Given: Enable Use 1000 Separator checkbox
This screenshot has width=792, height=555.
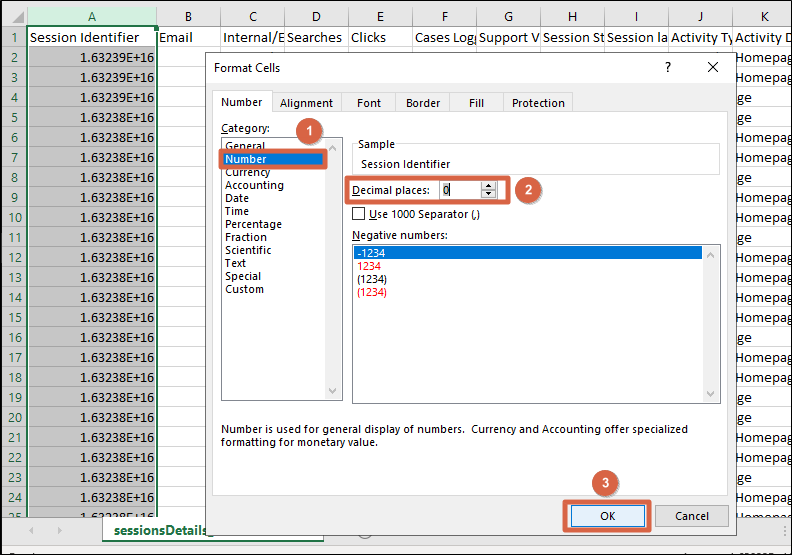Looking at the screenshot, I should pyautogui.click(x=359, y=214).
